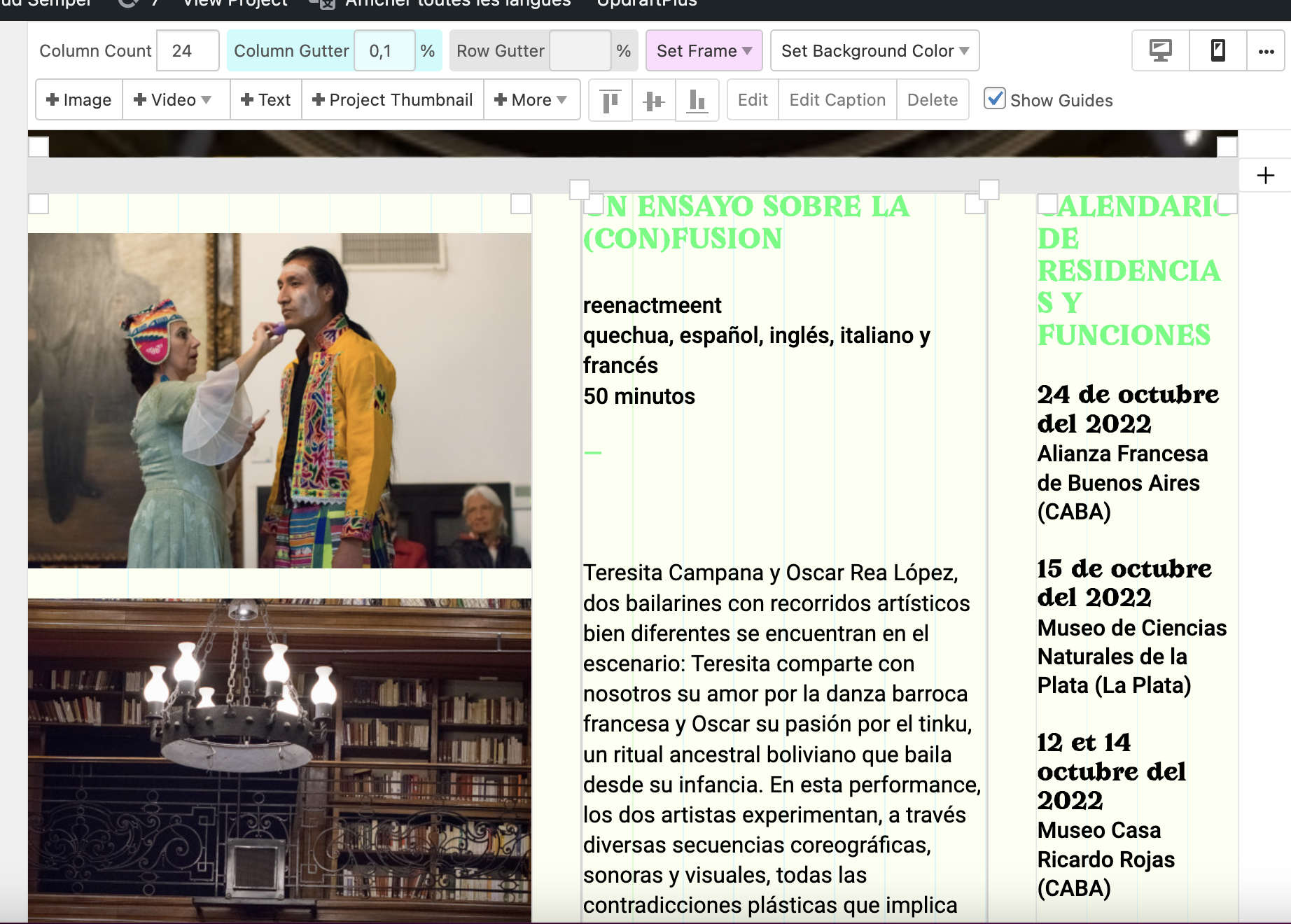
Task: Open UpdraftPlus in the admin bar
Action: 646,3
